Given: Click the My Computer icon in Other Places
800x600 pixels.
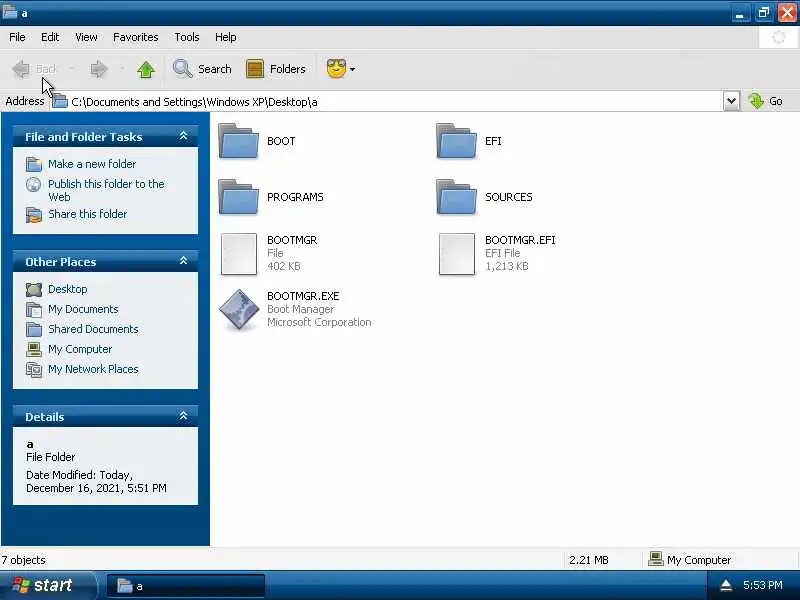Looking at the screenshot, I should click(34, 349).
